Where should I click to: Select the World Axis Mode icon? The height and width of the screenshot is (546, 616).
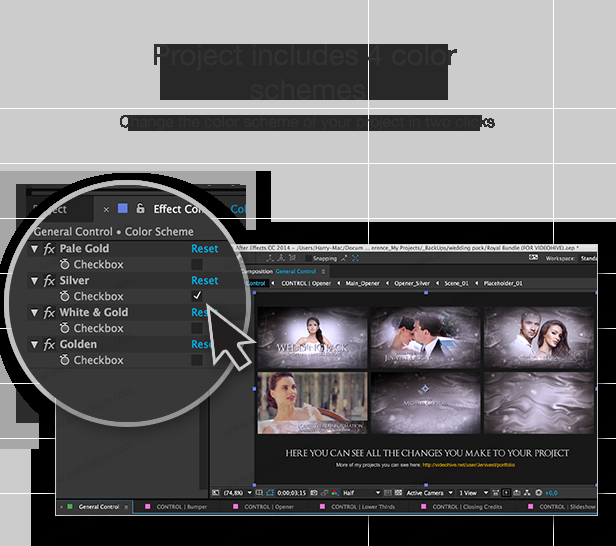tap(281, 258)
